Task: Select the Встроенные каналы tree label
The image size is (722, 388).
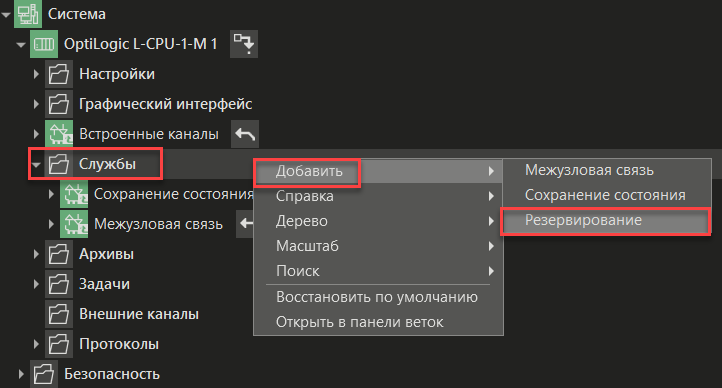Action: pyautogui.click(x=149, y=134)
